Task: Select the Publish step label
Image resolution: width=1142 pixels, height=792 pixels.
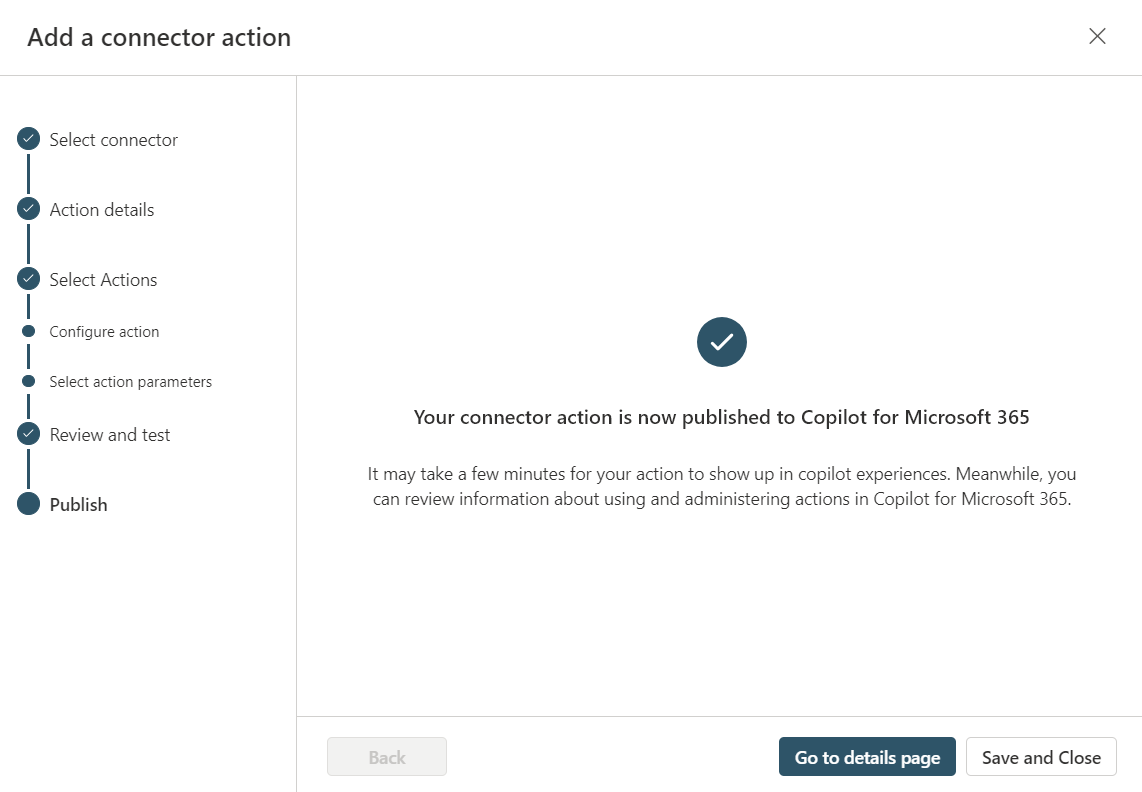Action: point(78,505)
